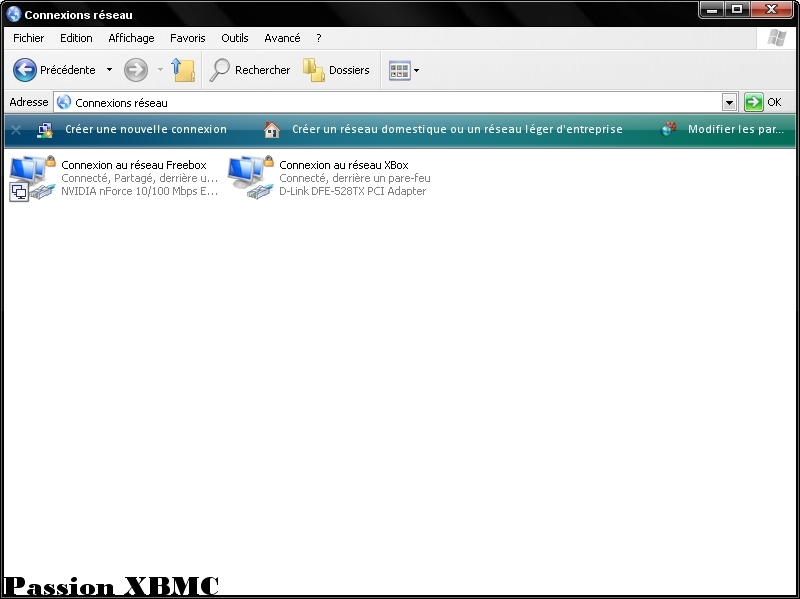800x599 pixels.
Task: Click NVIDIA nForce 10/100 Mbps adapter text
Action: coord(140,191)
